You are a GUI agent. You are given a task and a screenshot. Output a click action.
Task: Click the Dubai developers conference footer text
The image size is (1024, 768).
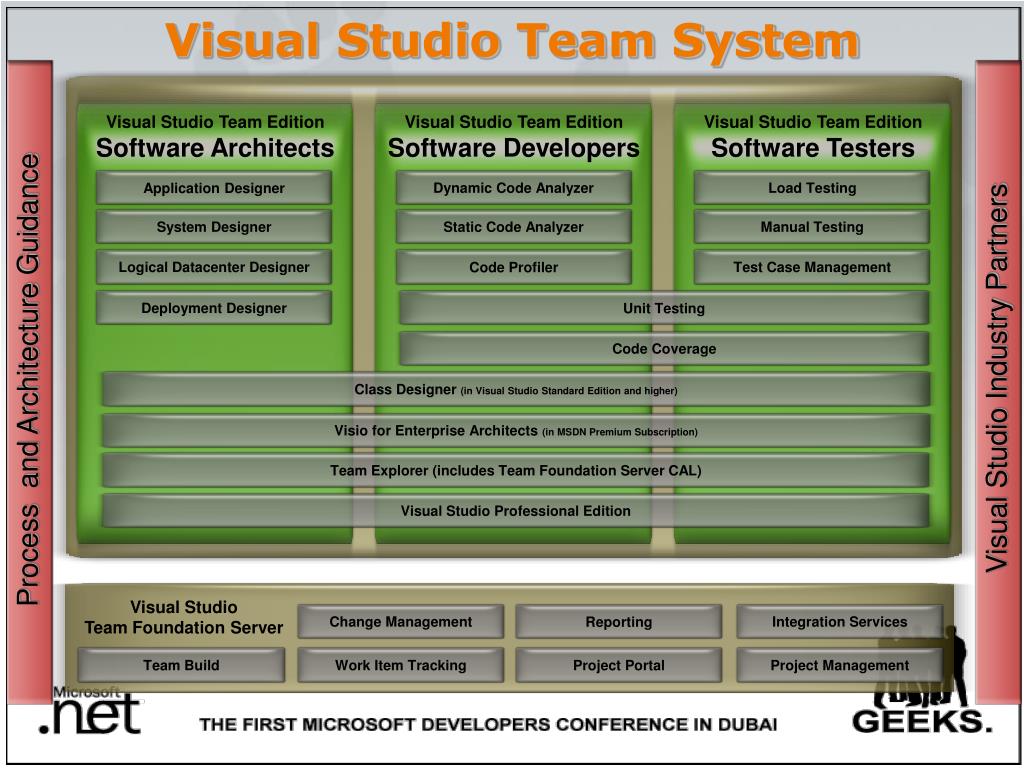point(488,724)
